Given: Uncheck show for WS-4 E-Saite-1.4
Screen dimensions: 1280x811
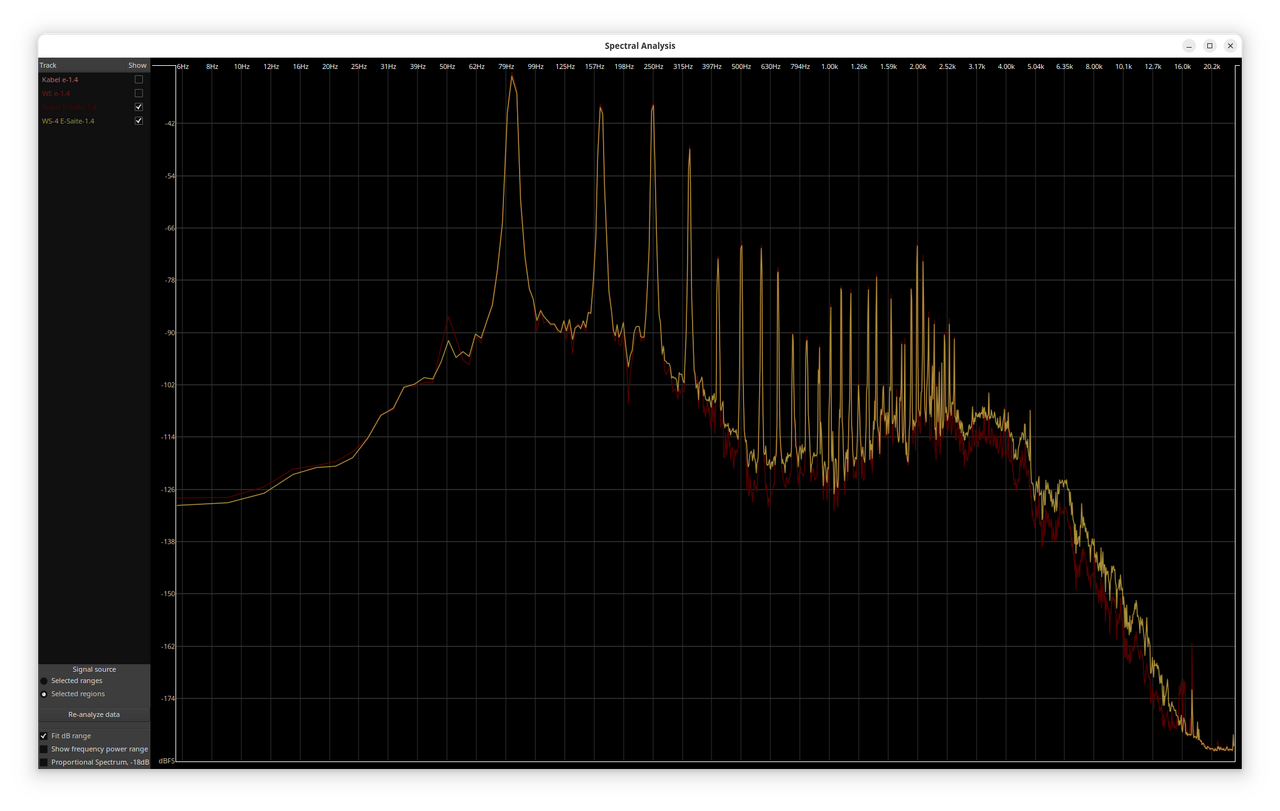Looking at the screenshot, I should (x=139, y=121).
